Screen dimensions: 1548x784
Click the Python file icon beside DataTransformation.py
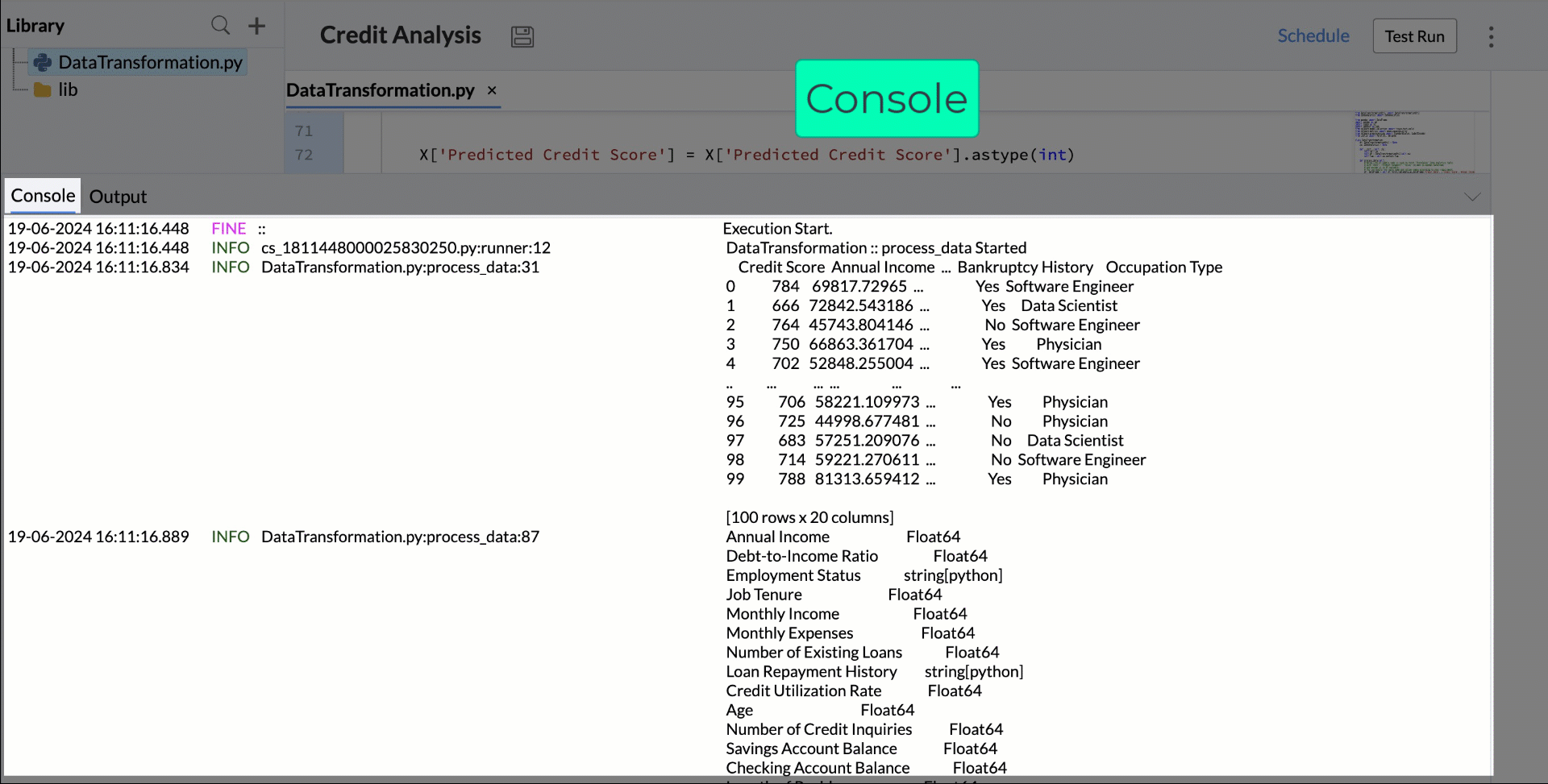click(x=41, y=61)
